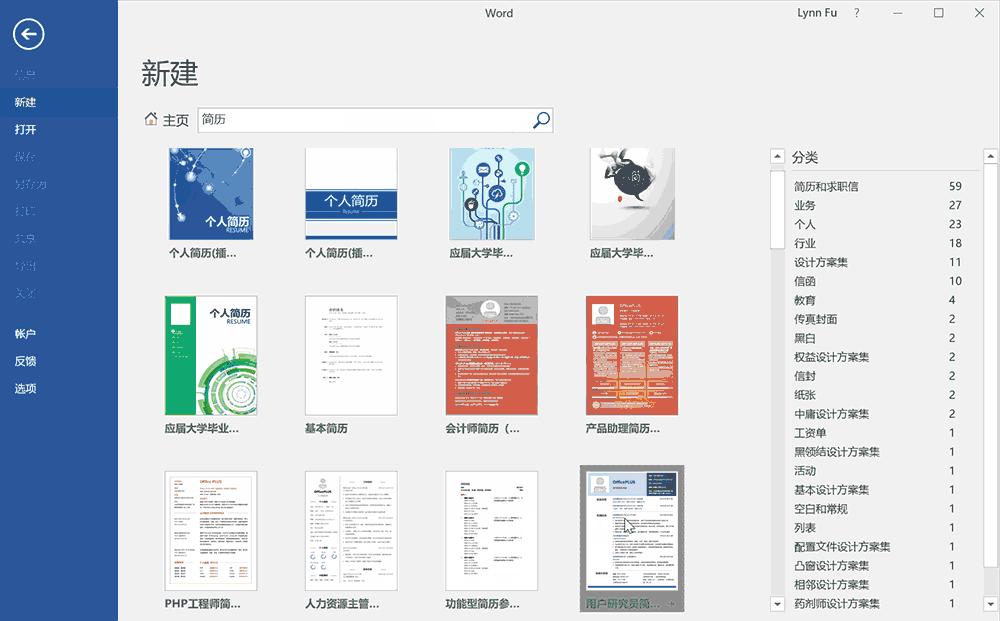The image size is (1000, 621).
Task: Open 反馈 from the sidebar
Action: (24, 359)
